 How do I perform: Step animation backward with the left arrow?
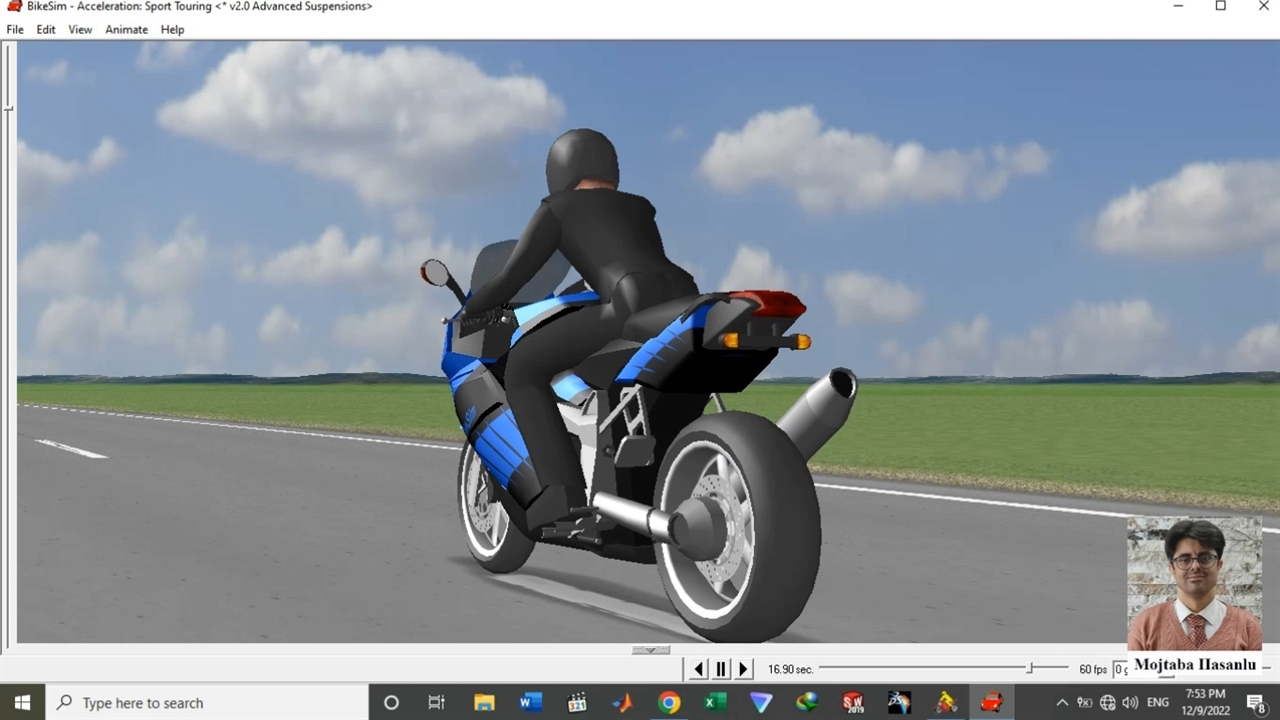click(x=699, y=669)
